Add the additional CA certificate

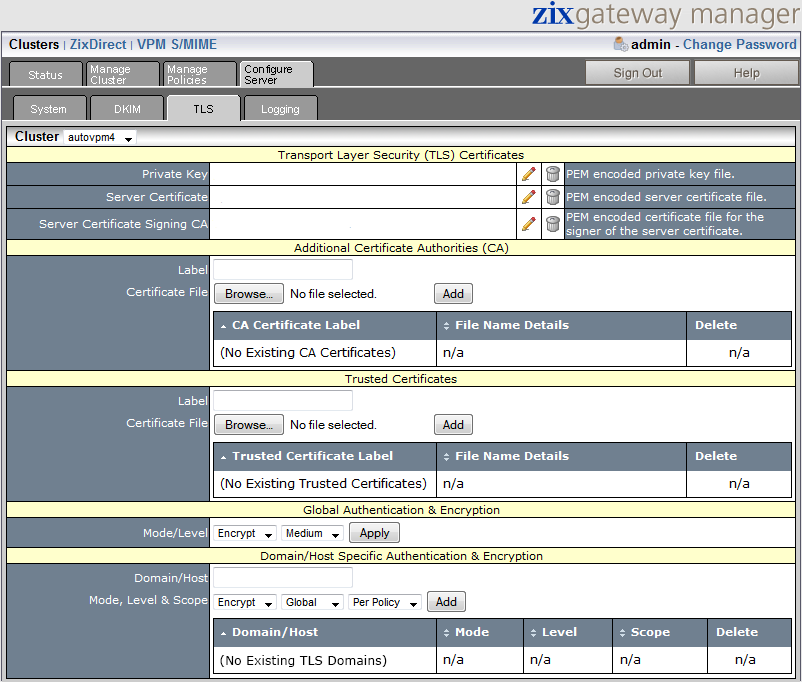click(453, 294)
